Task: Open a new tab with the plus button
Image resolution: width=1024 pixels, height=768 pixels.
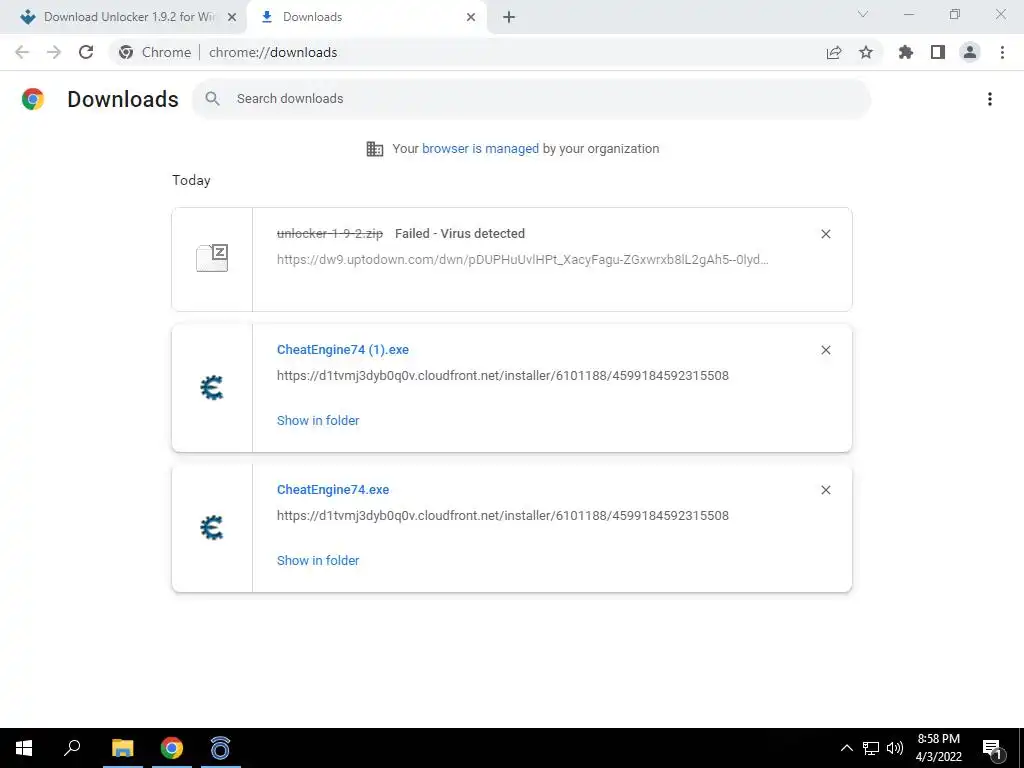Action: tap(509, 18)
